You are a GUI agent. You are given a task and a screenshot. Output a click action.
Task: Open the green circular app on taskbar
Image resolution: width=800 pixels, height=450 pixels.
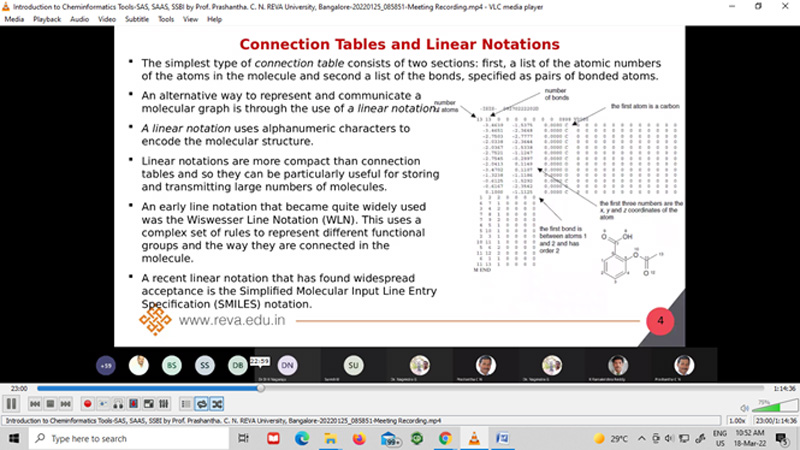417,438
